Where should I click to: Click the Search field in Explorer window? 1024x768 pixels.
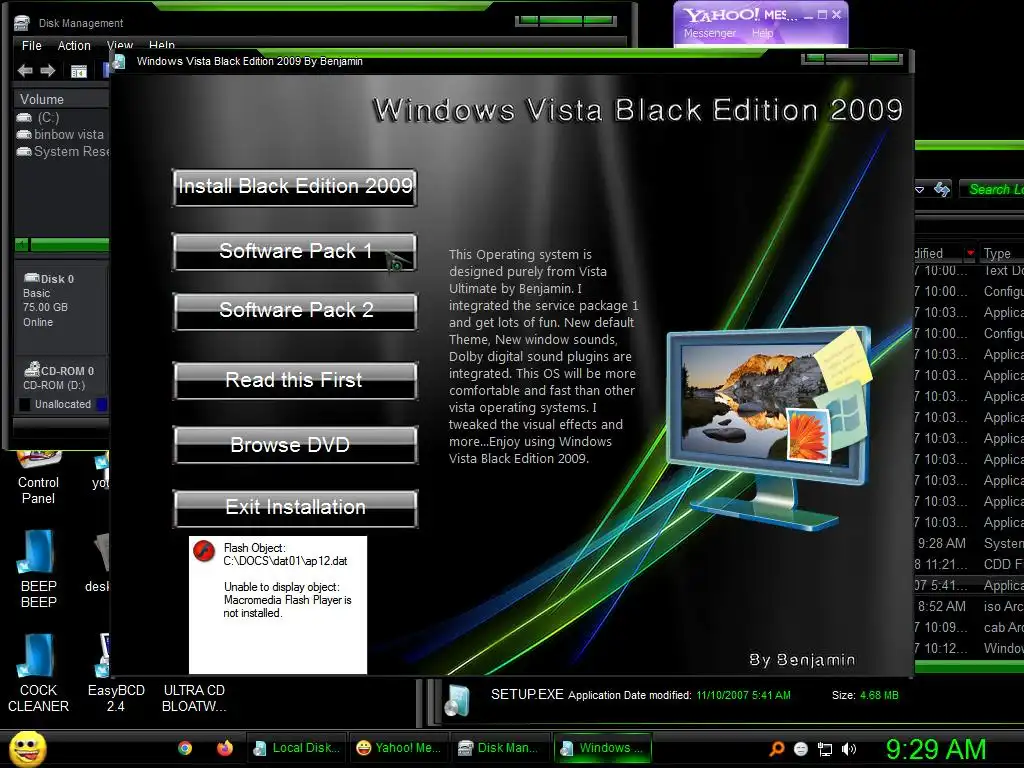click(x=992, y=189)
